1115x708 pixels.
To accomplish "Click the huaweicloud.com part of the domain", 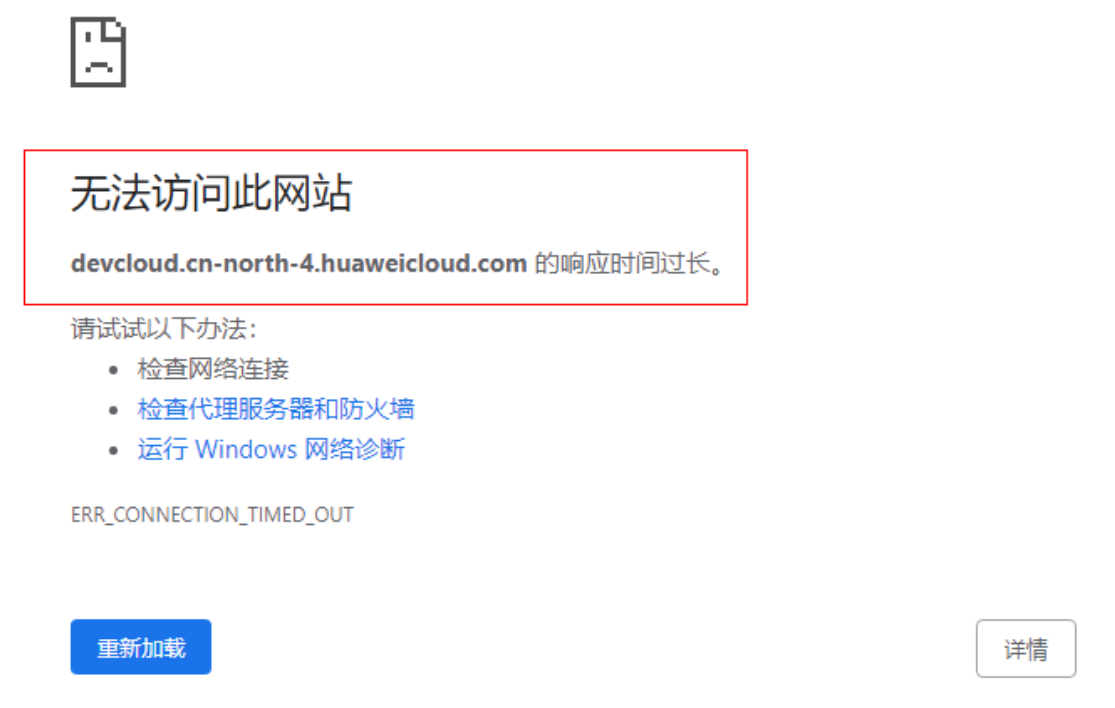I will click(424, 264).
